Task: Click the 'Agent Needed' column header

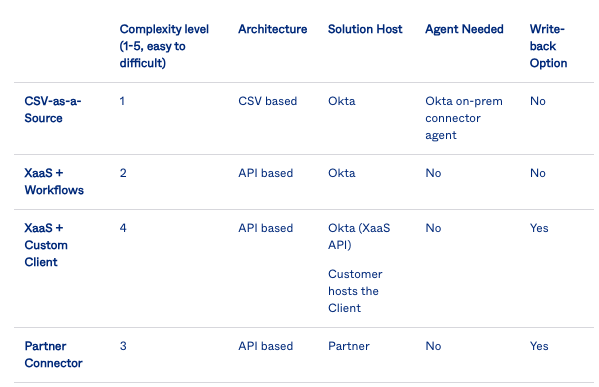Action: (x=465, y=29)
